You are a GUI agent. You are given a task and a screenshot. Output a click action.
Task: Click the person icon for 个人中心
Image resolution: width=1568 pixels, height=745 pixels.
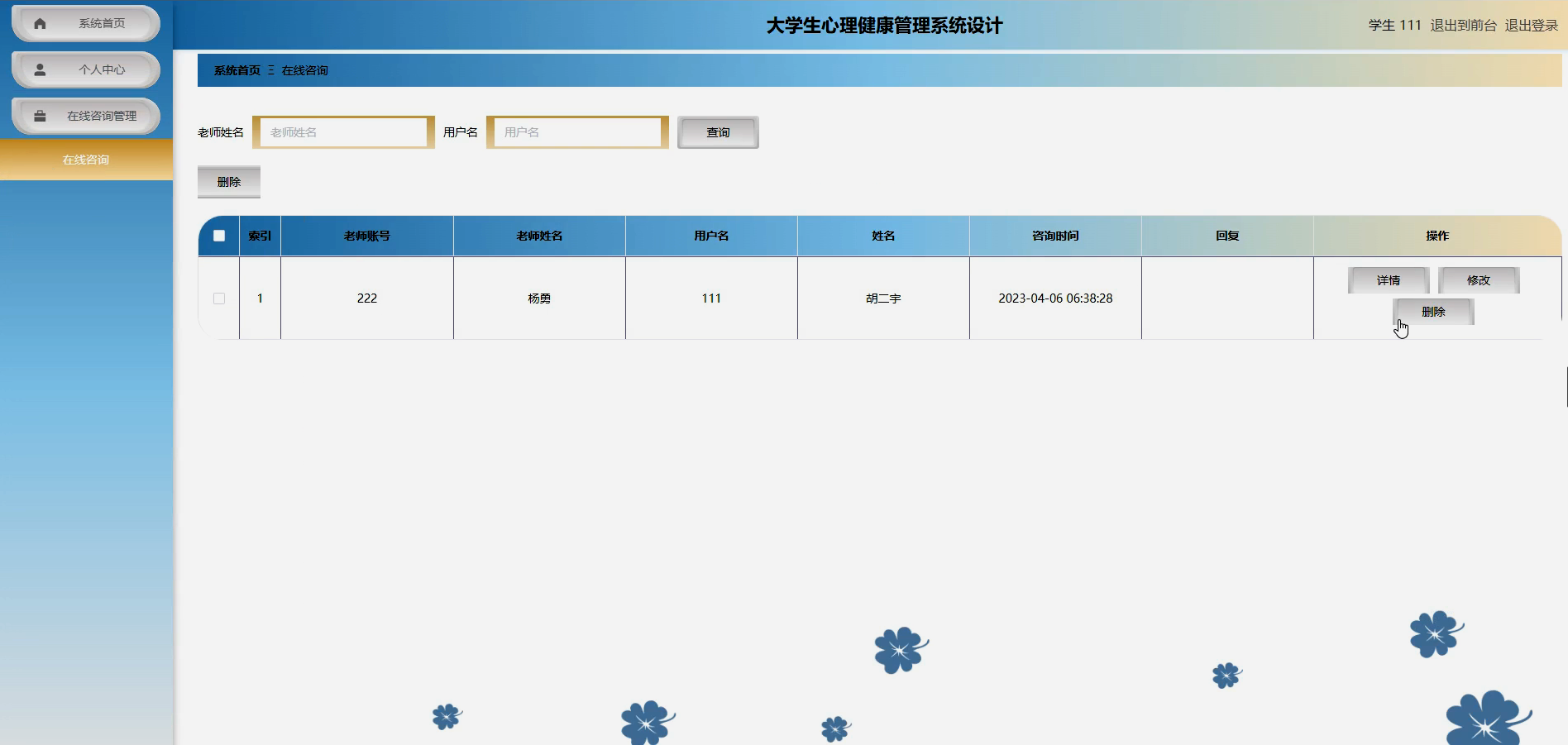(x=40, y=69)
